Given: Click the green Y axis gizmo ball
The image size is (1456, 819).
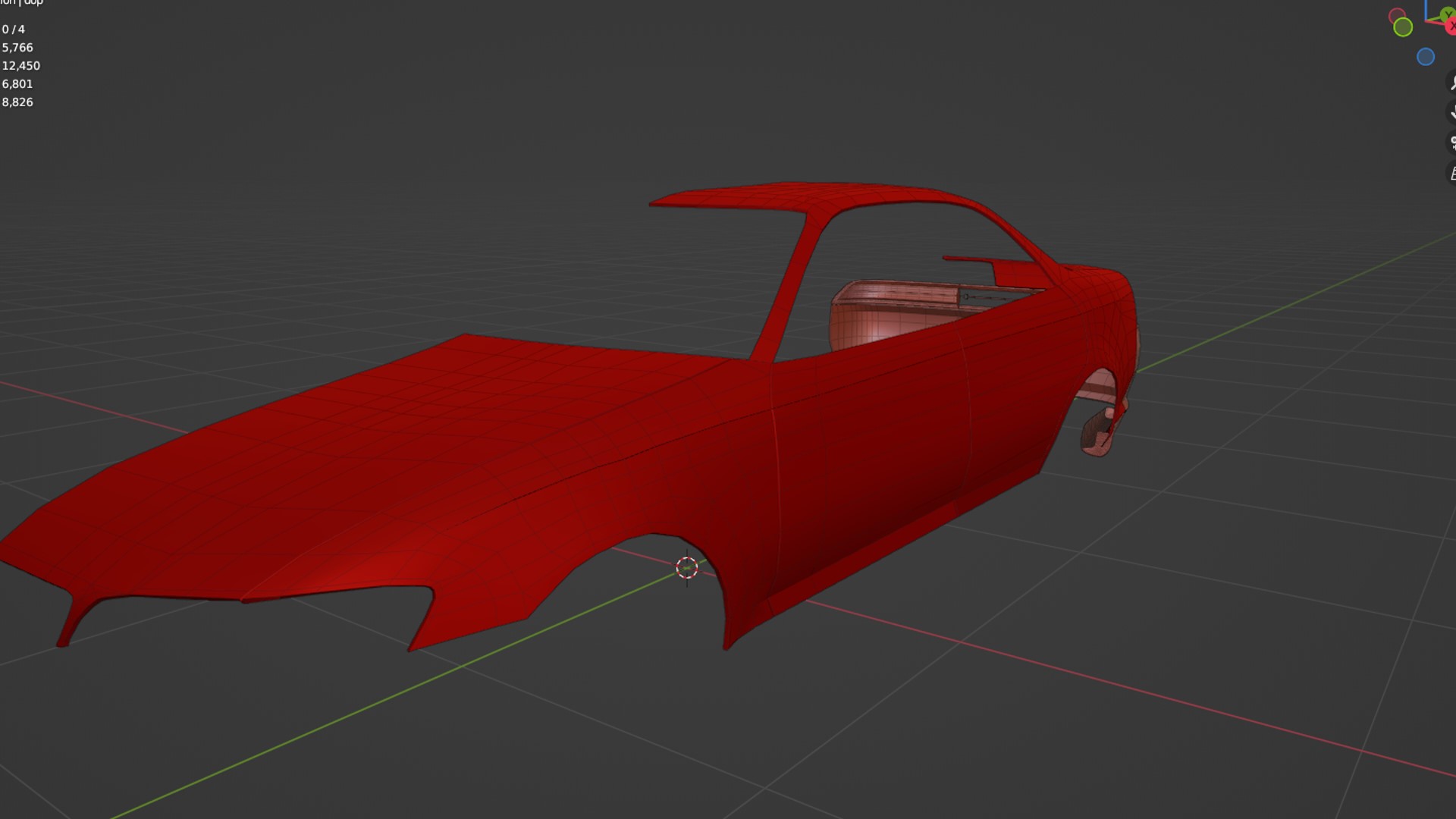Looking at the screenshot, I should (x=1448, y=14).
